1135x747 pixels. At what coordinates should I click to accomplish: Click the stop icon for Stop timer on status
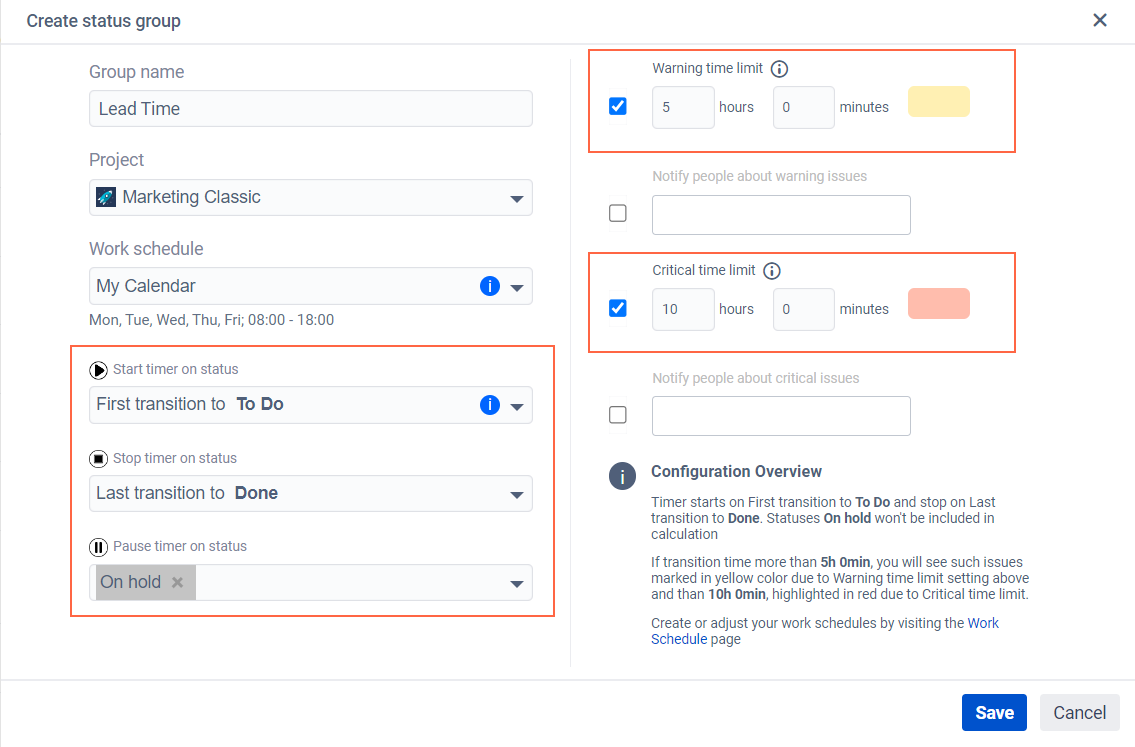point(98,459)
